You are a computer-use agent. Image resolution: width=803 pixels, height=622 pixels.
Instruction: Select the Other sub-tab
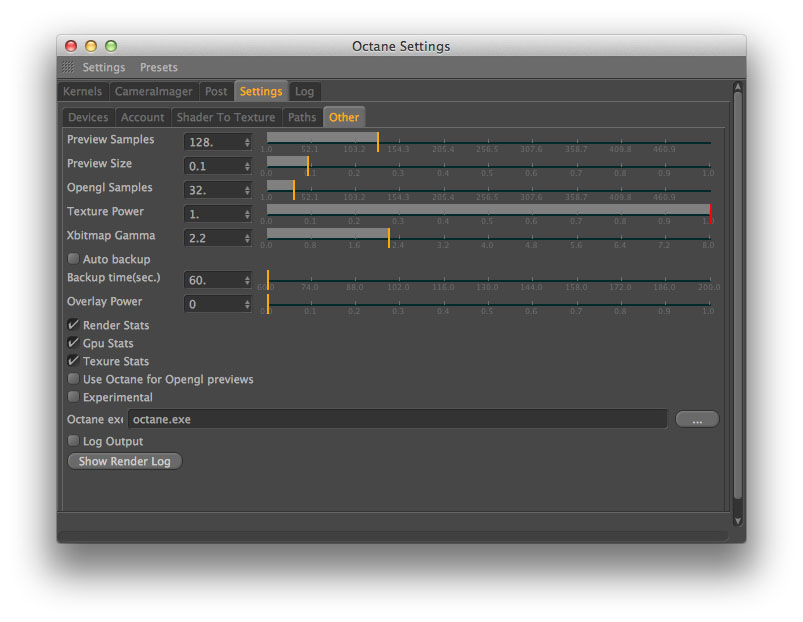pos(344,118)
